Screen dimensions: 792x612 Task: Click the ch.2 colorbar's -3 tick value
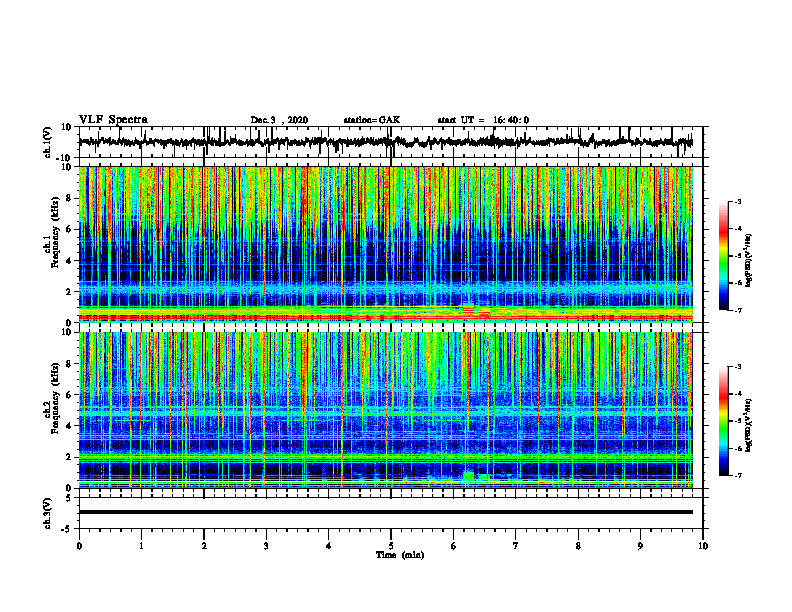click(737, 367)
